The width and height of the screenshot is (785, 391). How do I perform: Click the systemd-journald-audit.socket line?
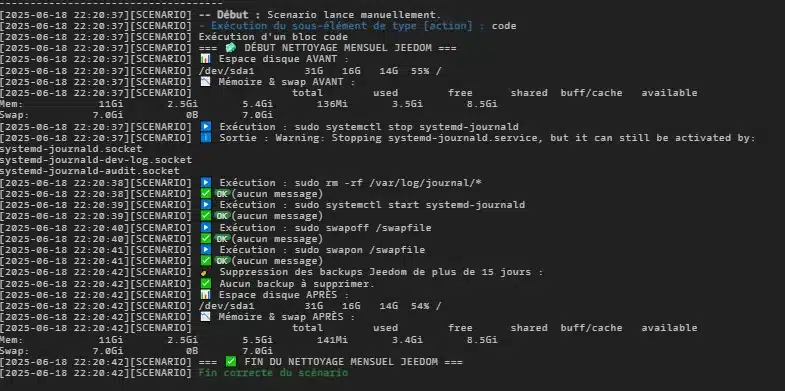click(x=90, y=171)
